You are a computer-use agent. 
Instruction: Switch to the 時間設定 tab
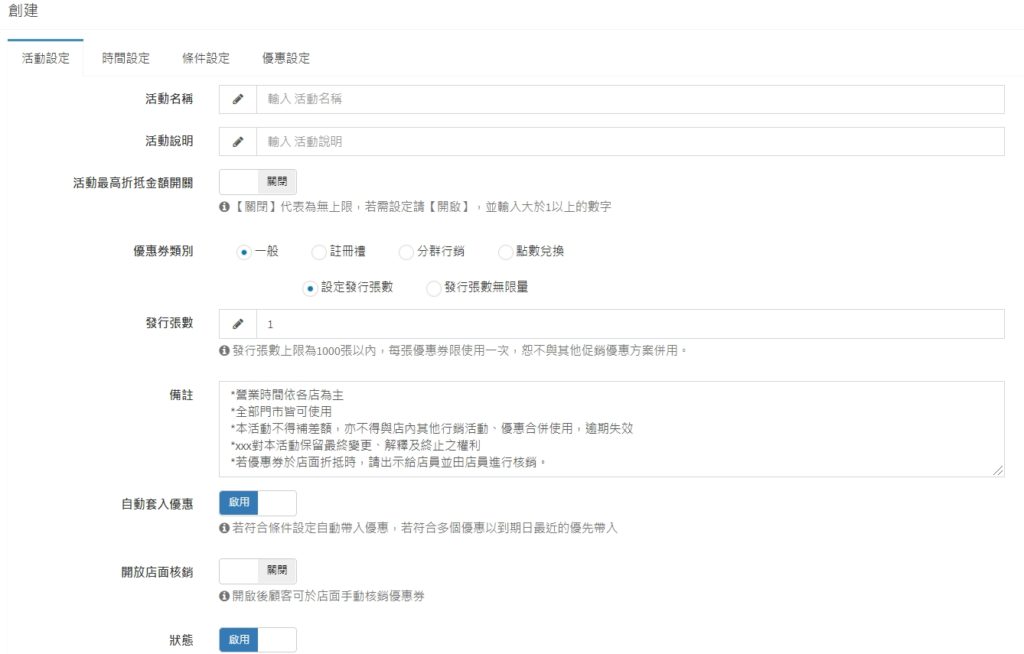pos(126,58)
